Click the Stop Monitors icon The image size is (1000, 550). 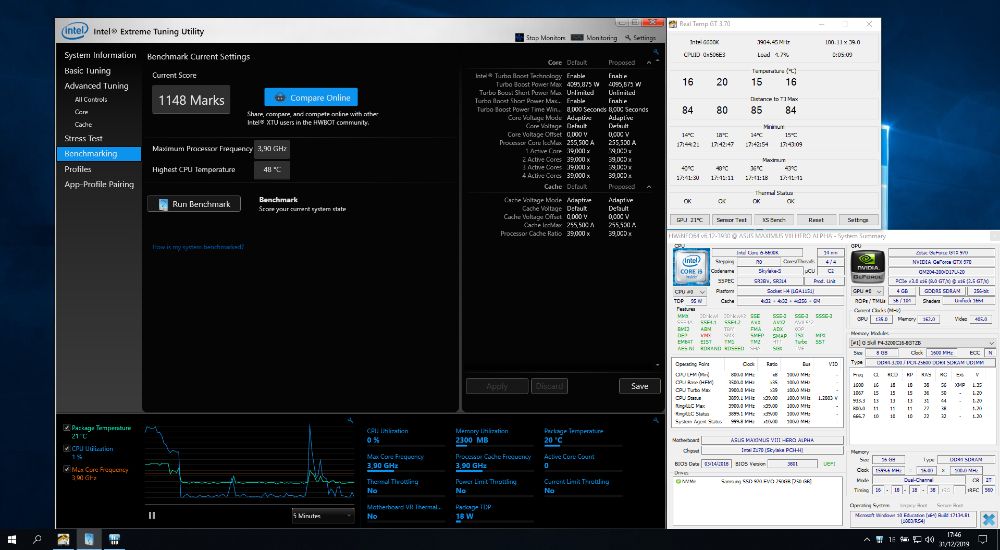[x=518, y=38]
